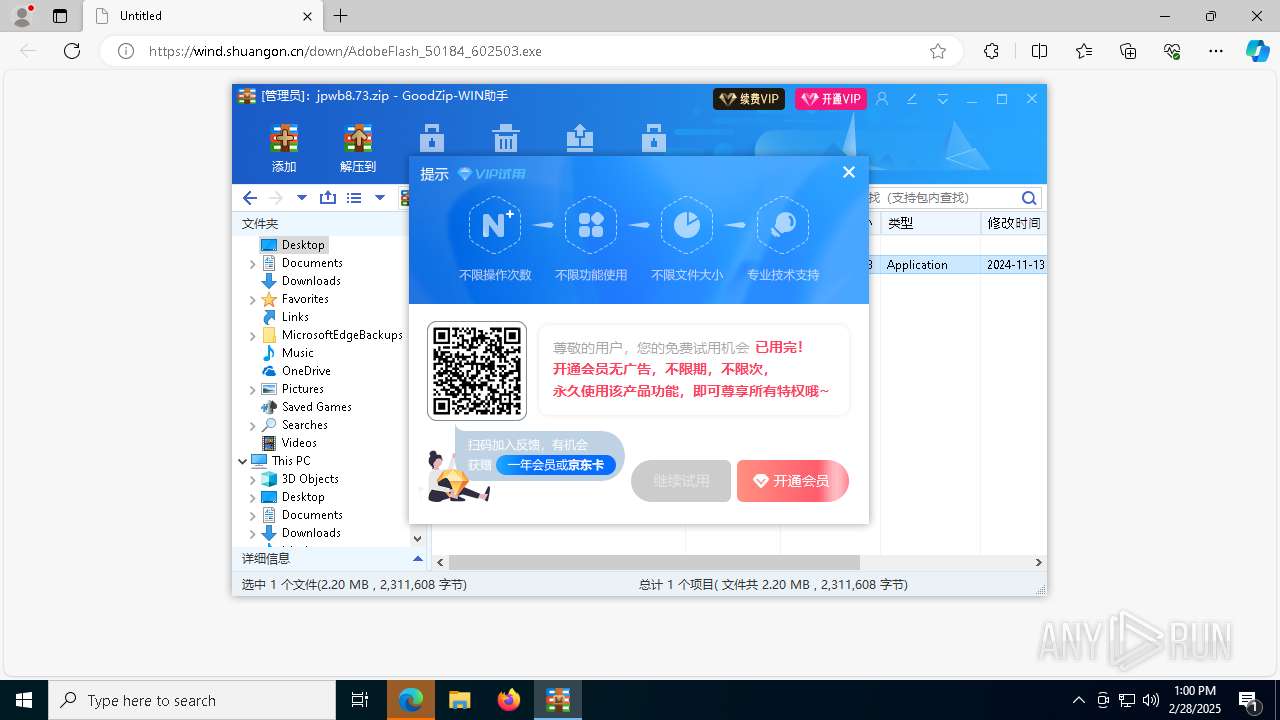1280x720 pixels.
Task: Open File Explorer from the taskbar
Action: coord(460,700)
